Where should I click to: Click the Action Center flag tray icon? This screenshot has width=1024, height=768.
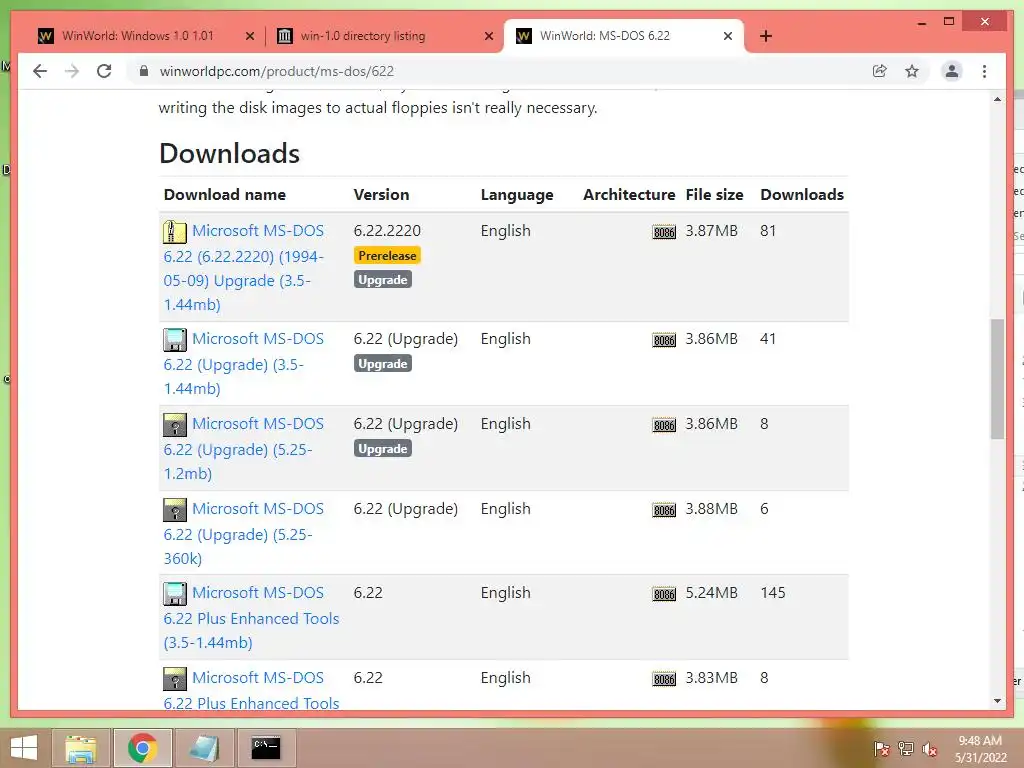click(881, 749)
